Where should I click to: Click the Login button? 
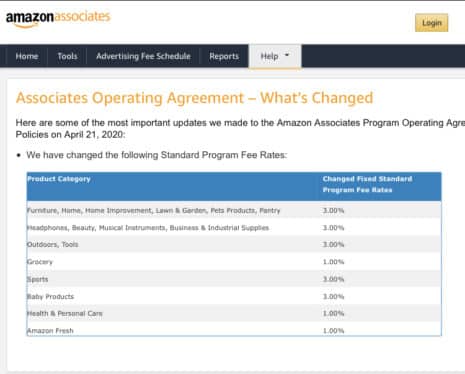[x=431, y=23]
